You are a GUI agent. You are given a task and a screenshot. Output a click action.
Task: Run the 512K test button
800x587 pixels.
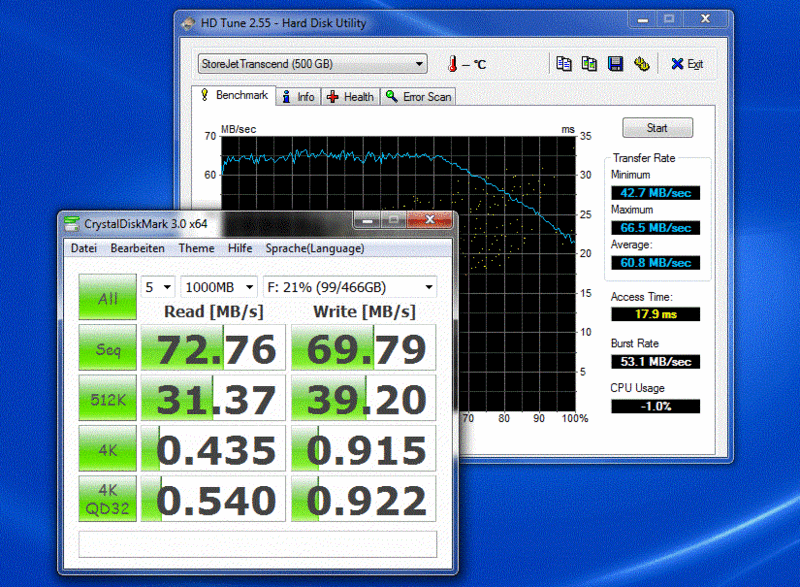[108, 399]
